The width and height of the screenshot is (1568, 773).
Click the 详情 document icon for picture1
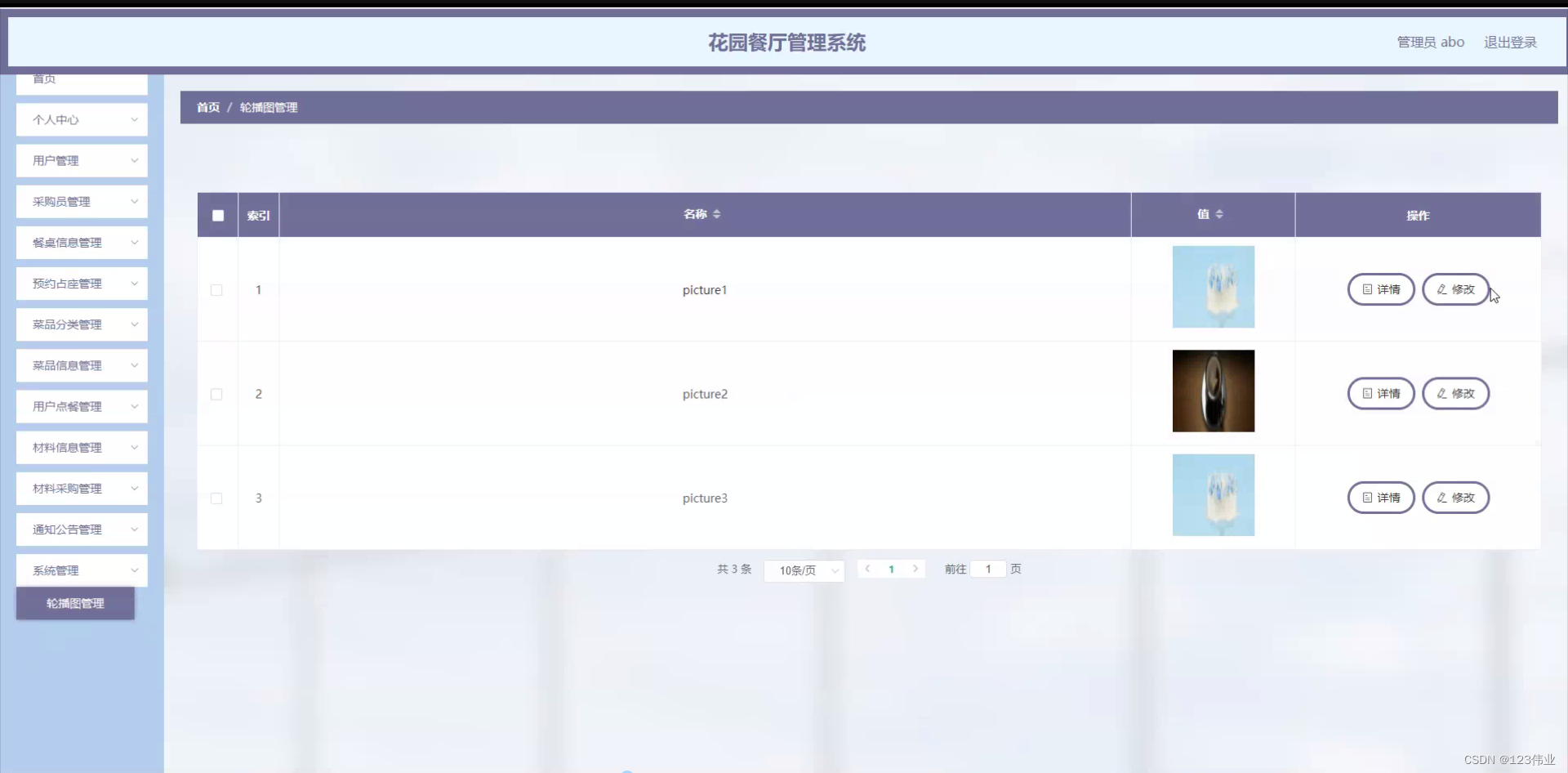1368,289
